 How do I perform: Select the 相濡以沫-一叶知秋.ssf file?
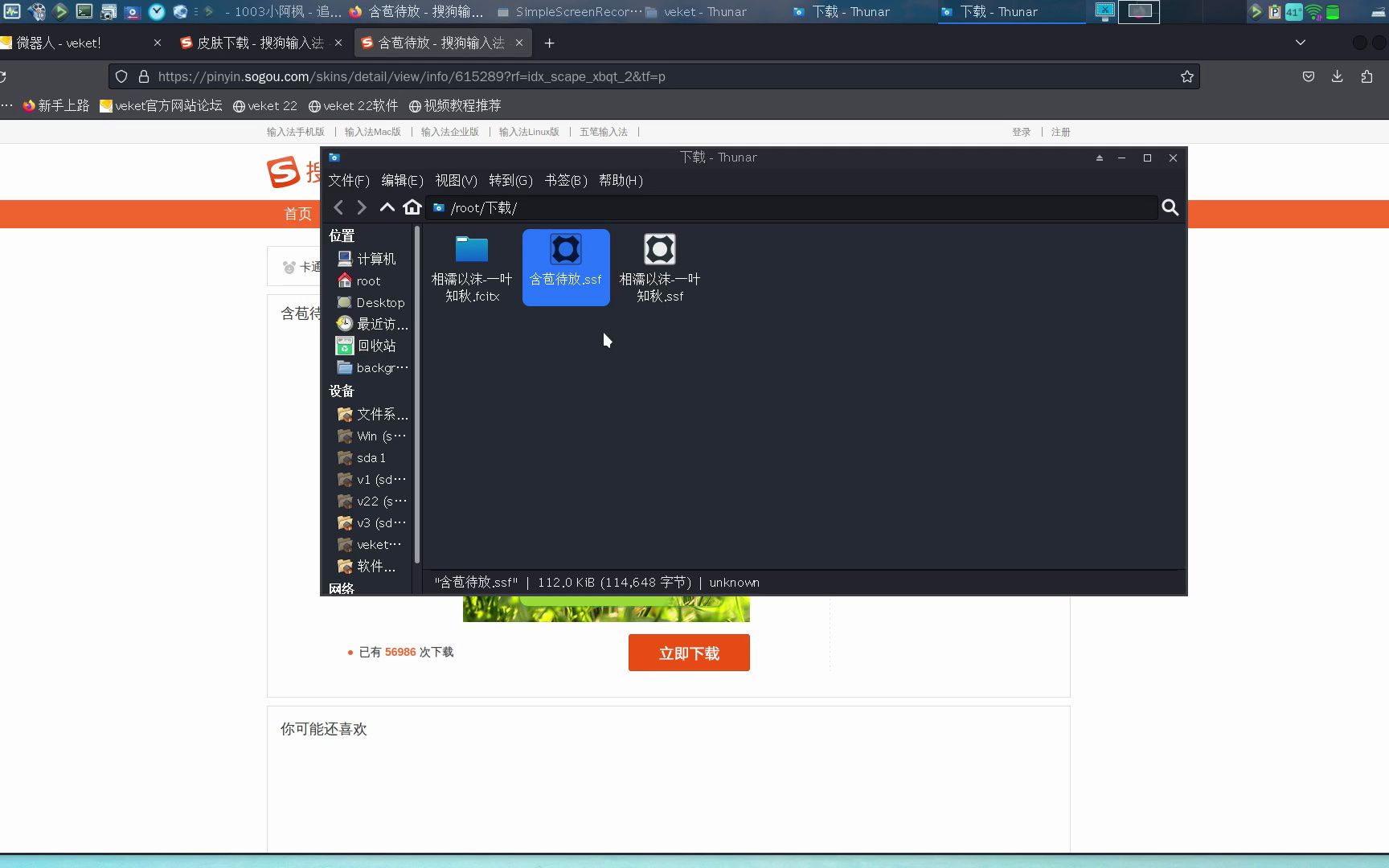pos(660,268)
